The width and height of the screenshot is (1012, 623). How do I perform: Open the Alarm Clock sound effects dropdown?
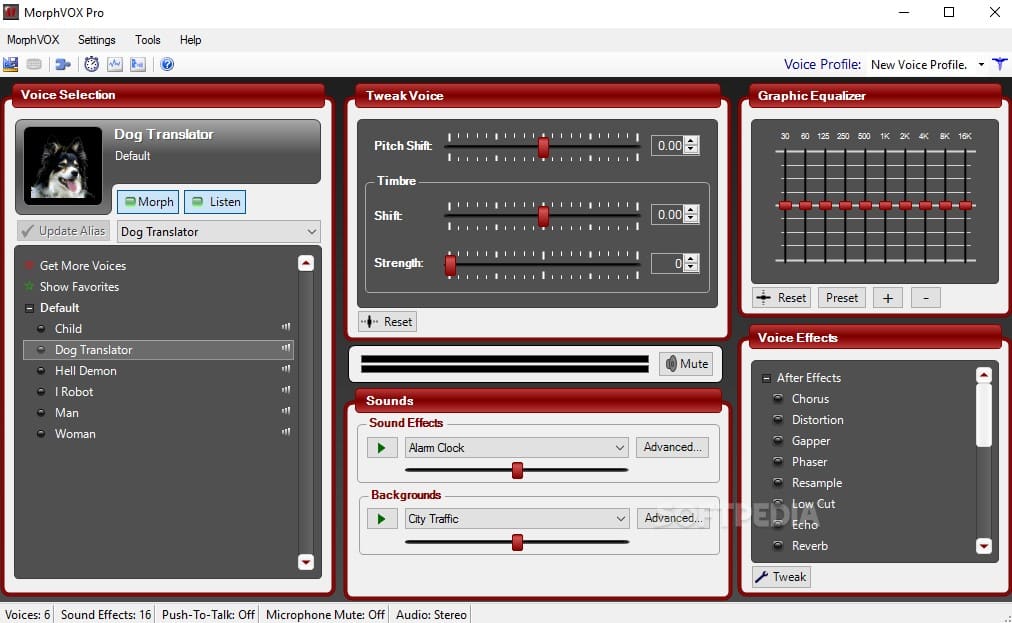click(620, 447)
